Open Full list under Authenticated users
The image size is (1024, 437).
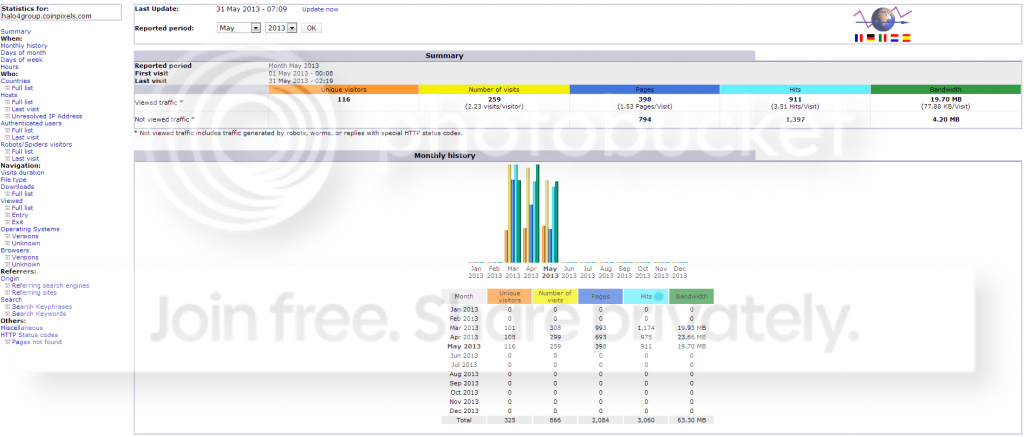point(22,130)
